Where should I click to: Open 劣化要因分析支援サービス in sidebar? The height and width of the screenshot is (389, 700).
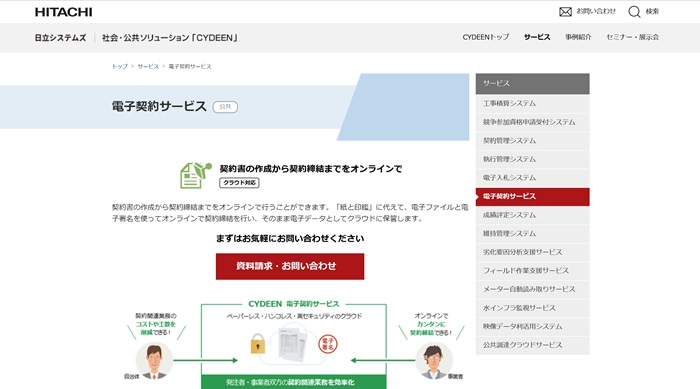(x=533, y=252)
